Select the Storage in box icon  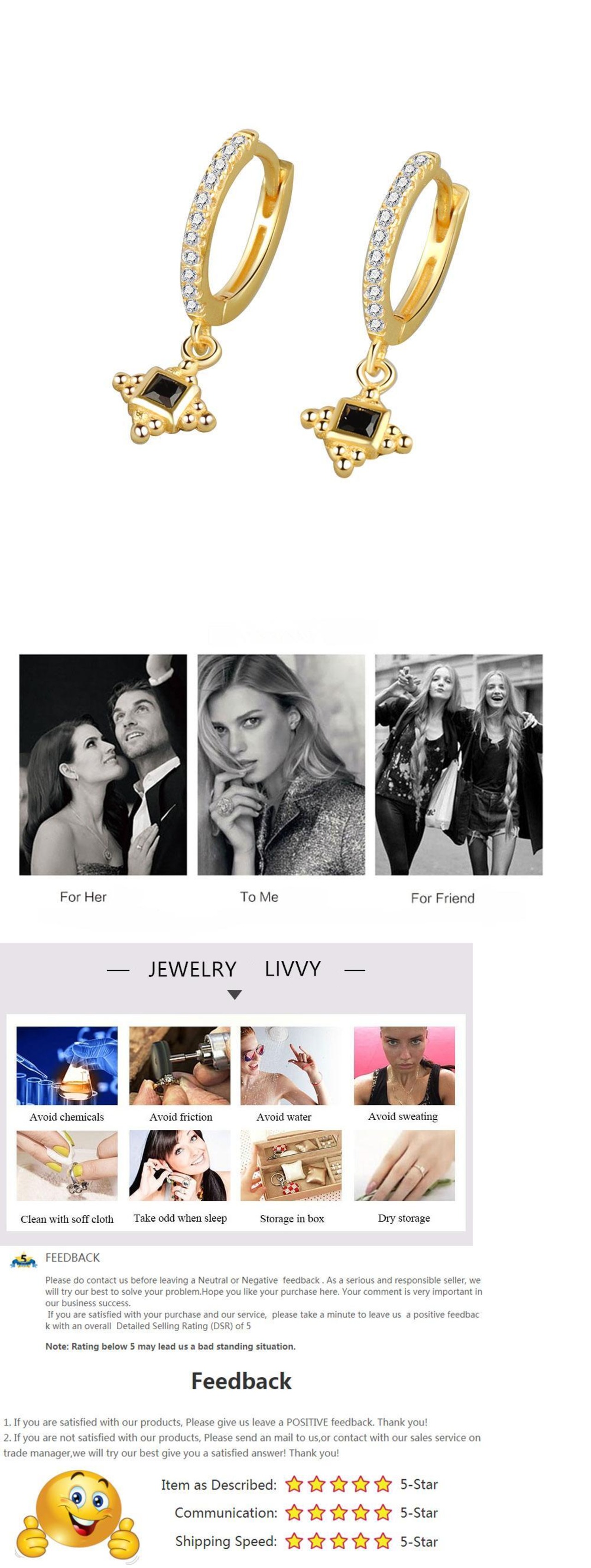pyautogui.click(x=291, y=1165)
